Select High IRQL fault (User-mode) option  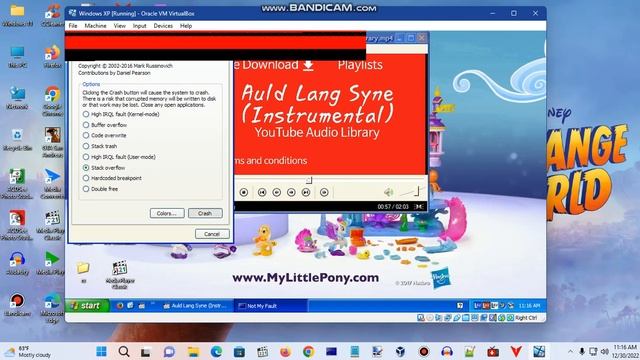[119, 157]
